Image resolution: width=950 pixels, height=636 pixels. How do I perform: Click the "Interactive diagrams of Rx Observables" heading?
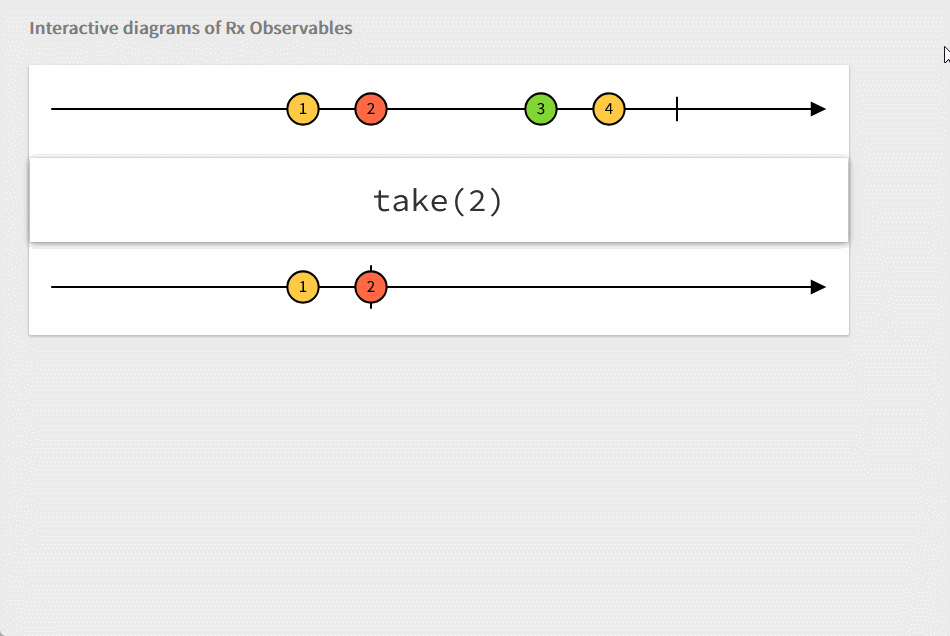pyautogui.click(x=191, y=28)
